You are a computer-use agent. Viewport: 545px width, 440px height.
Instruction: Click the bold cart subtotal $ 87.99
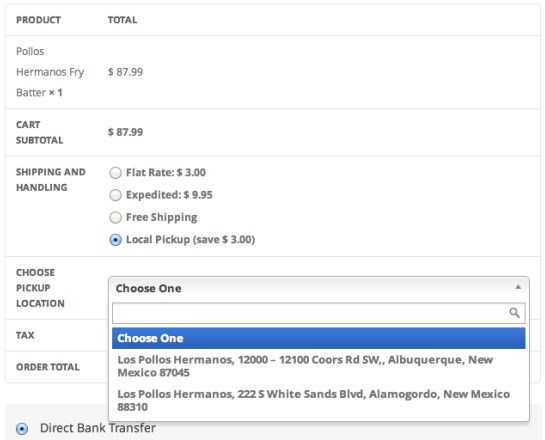pos(125,132)
